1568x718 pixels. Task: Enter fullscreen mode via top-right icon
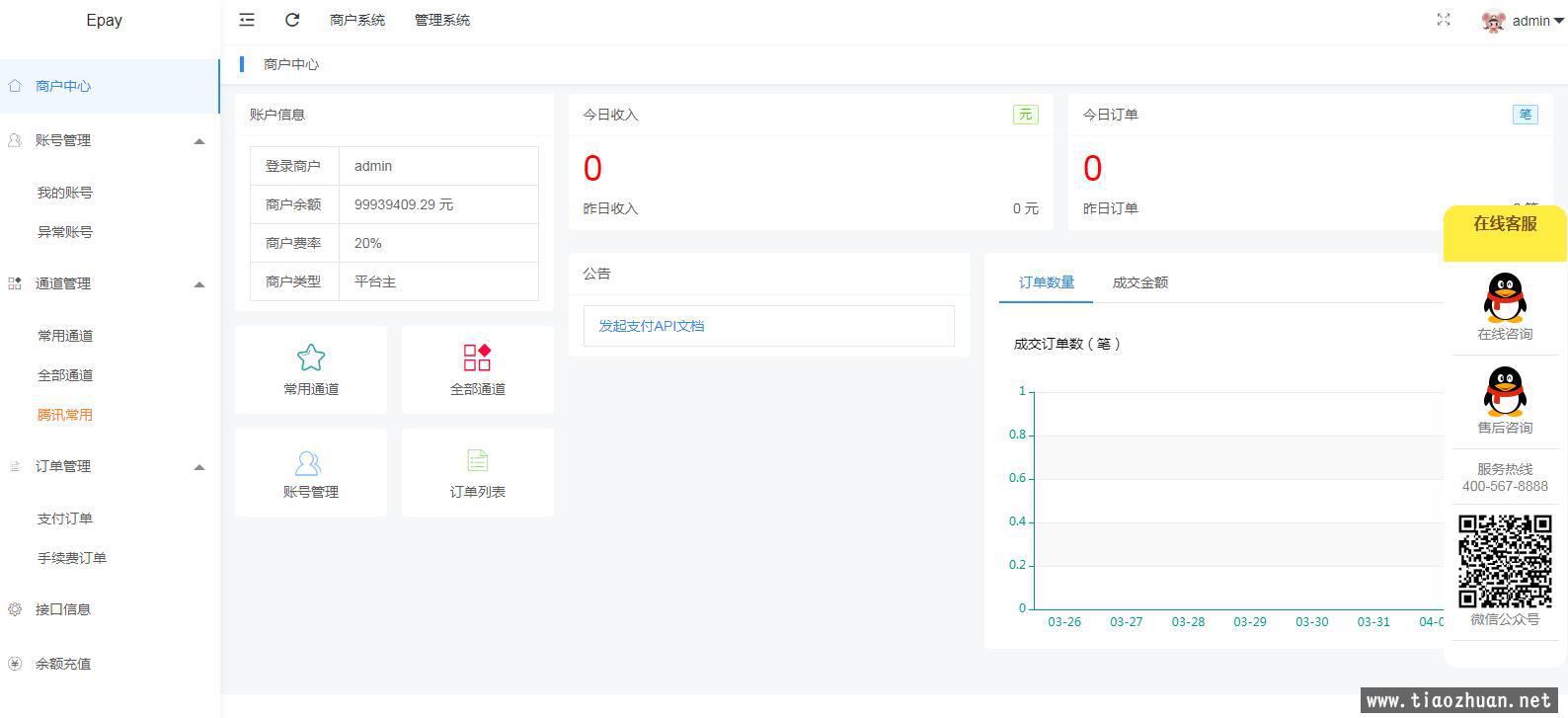[1443, 20]
